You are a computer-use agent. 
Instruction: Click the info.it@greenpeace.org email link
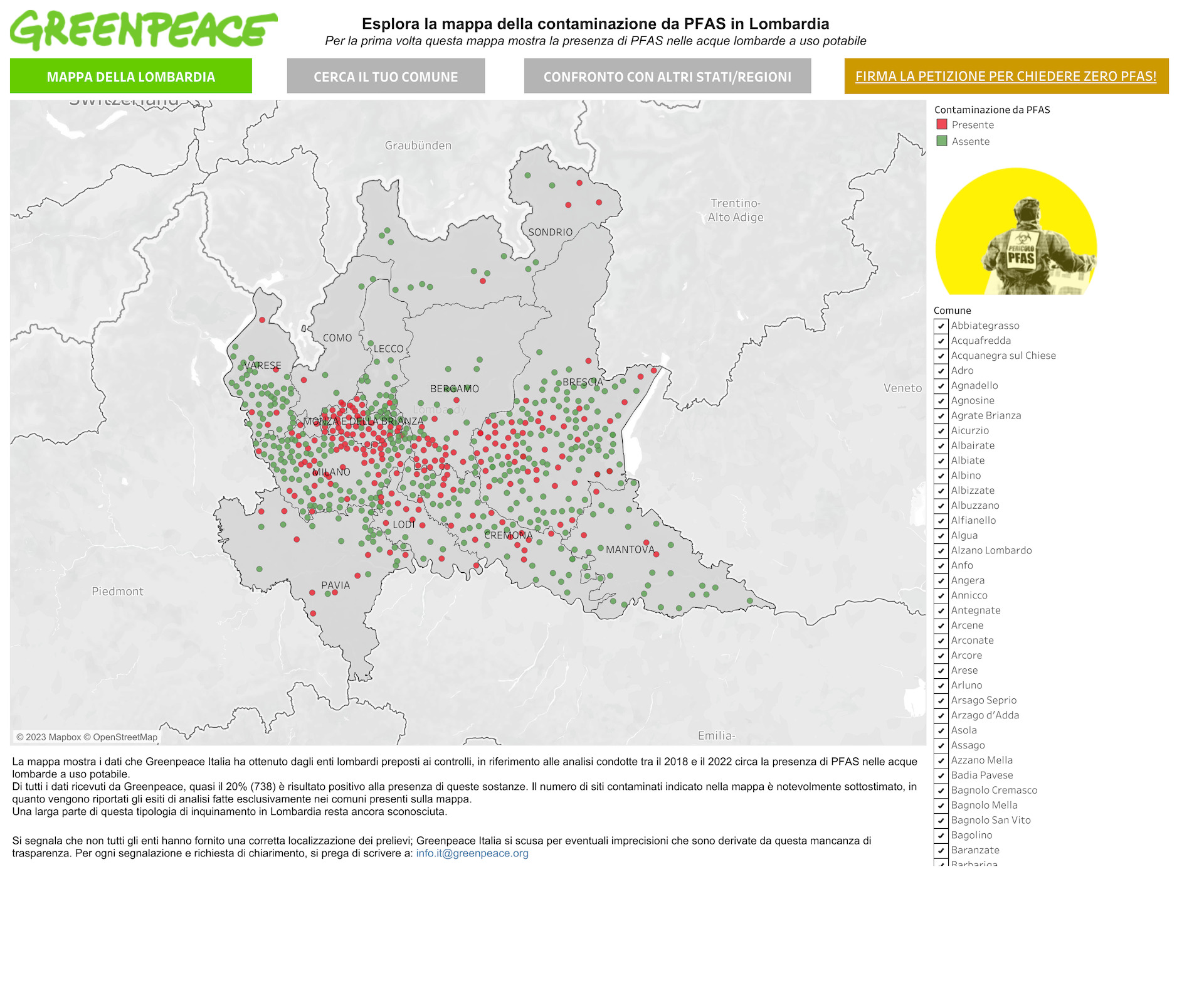[x=472, y=853]
